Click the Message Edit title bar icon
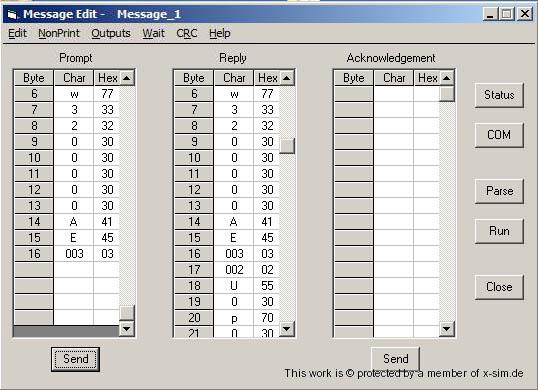The image size is (538, 390). pyautogui.click(x=12, y=14)
